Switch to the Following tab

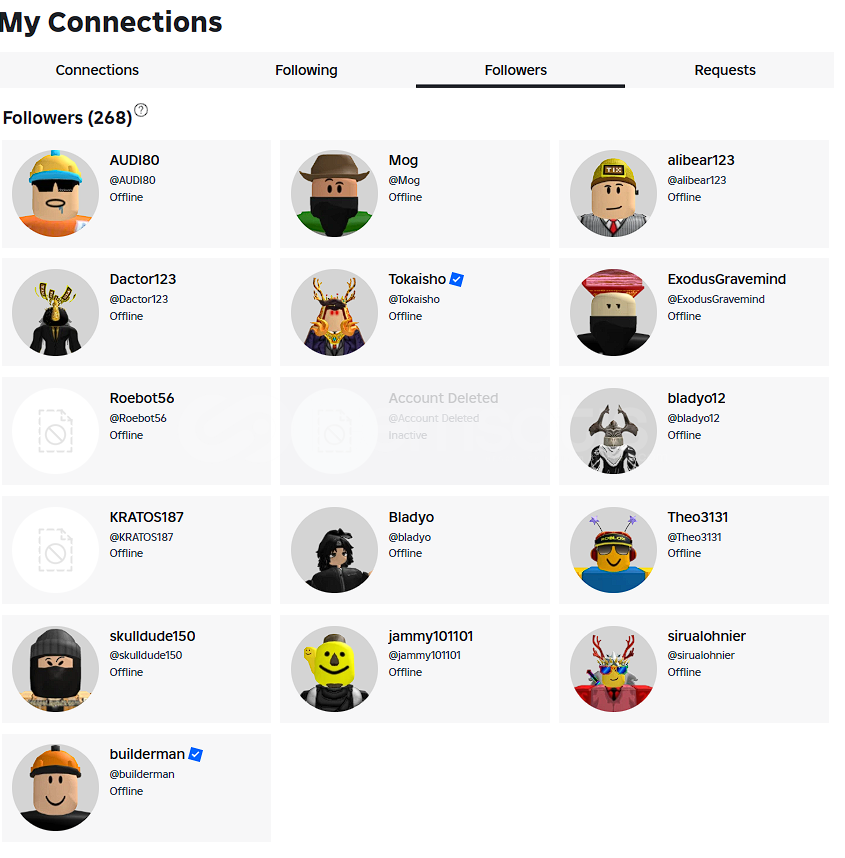tap(306, 70)
